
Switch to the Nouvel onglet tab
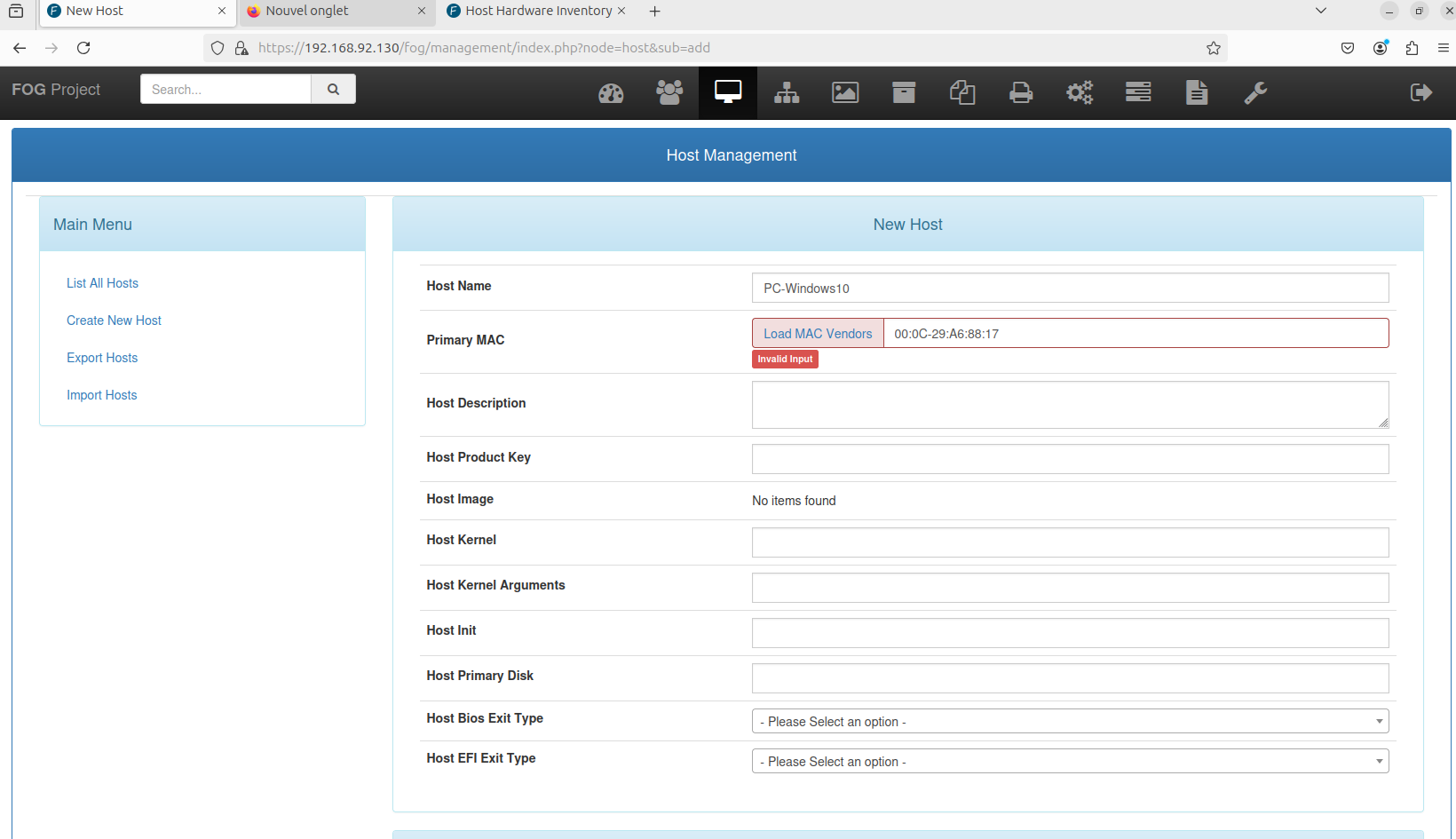point(337,11)
